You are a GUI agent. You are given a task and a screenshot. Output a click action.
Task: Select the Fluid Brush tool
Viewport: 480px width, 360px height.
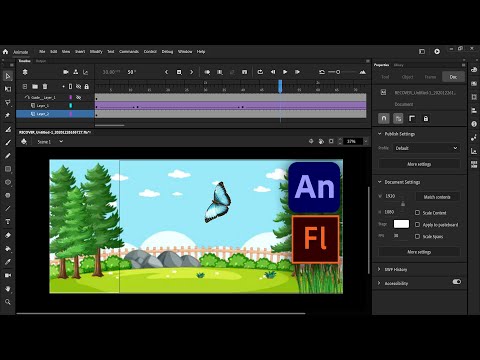[8, 129]
